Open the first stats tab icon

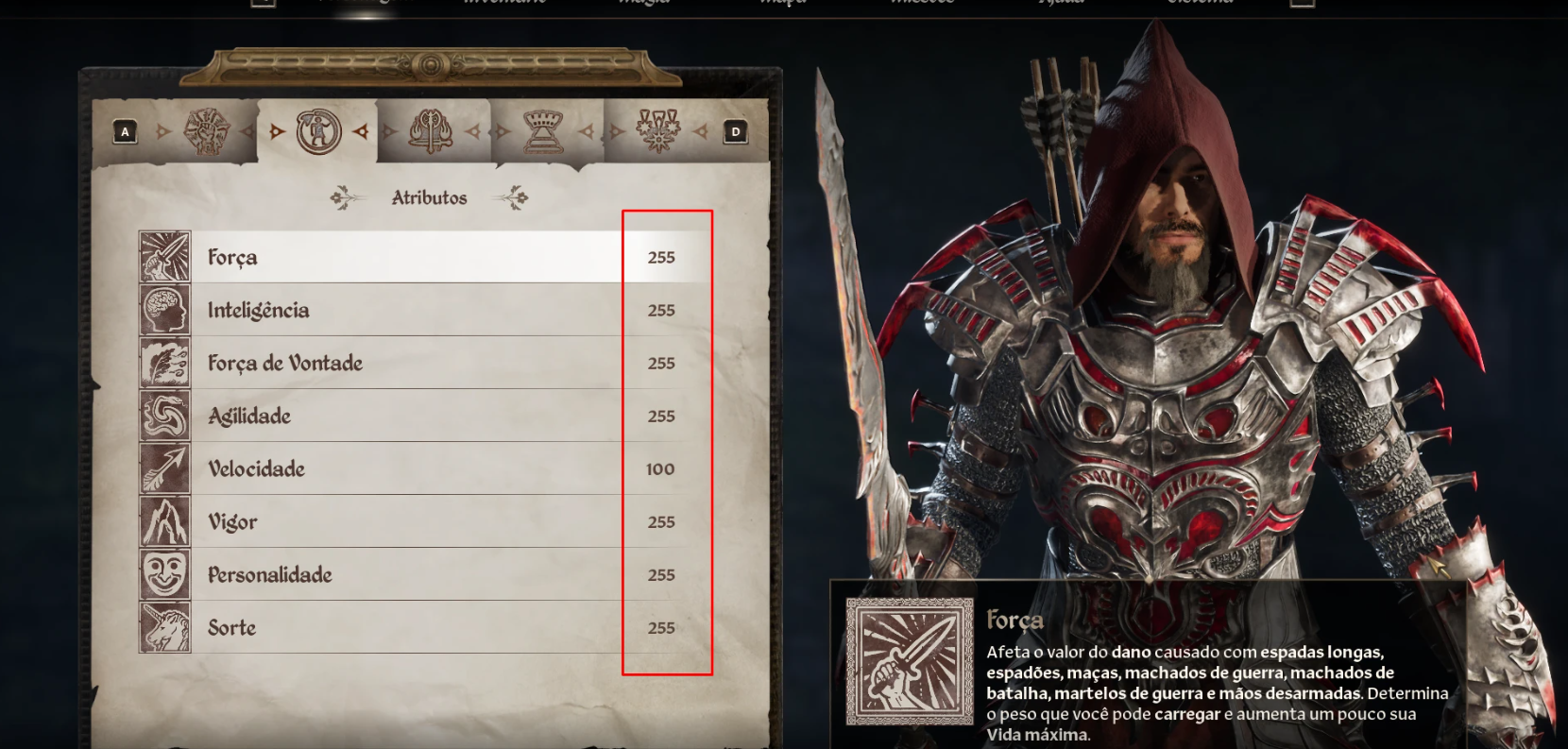tap(207, 131)
